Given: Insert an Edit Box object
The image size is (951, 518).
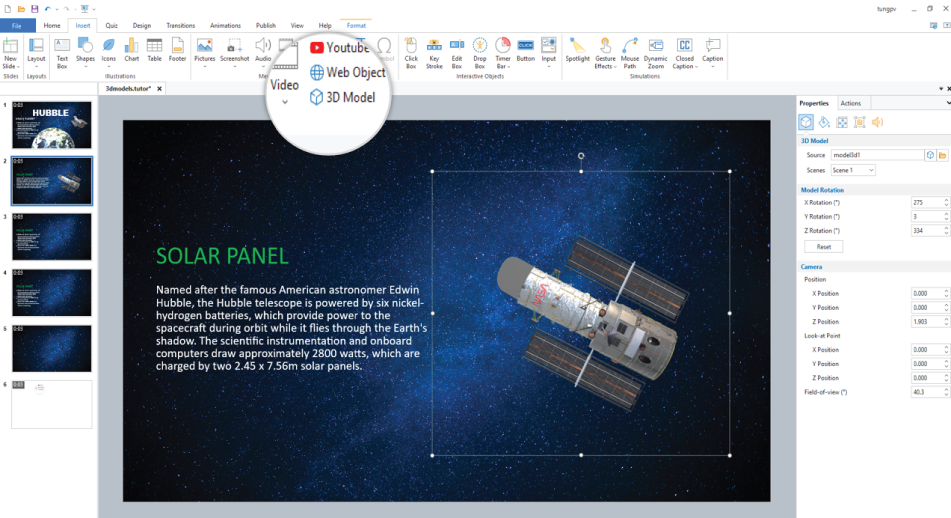Looking at the screenshot, I should click(x=457, y=53).
